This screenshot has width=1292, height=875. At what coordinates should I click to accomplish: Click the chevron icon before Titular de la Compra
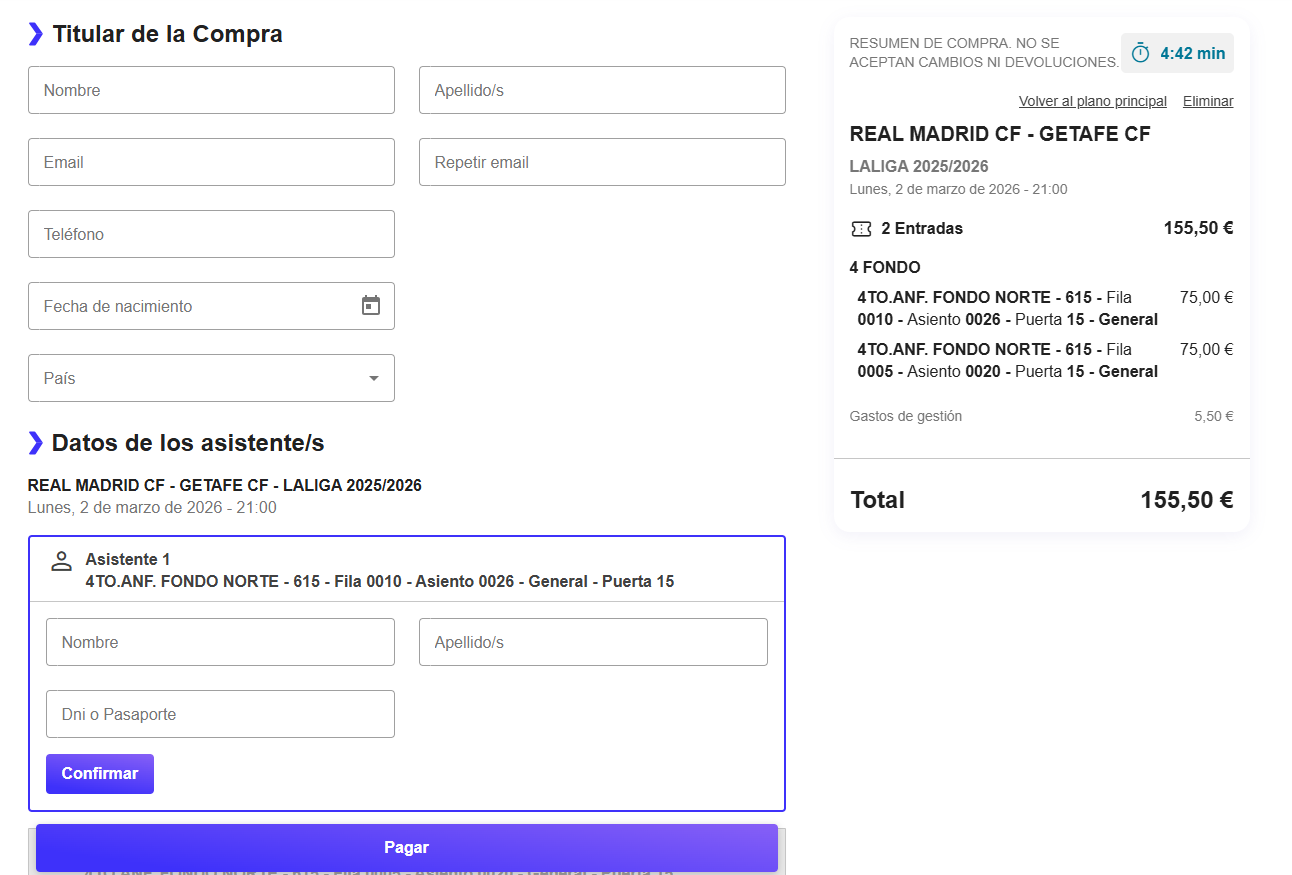pyautogui.click(x=36, y=34)
